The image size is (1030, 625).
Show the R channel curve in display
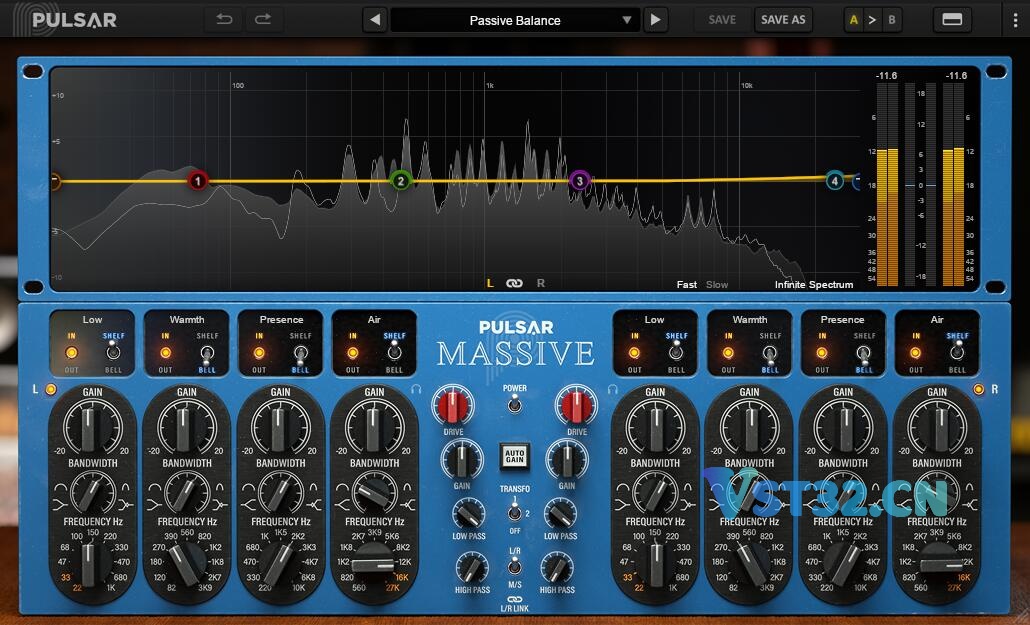pos(541,283)
